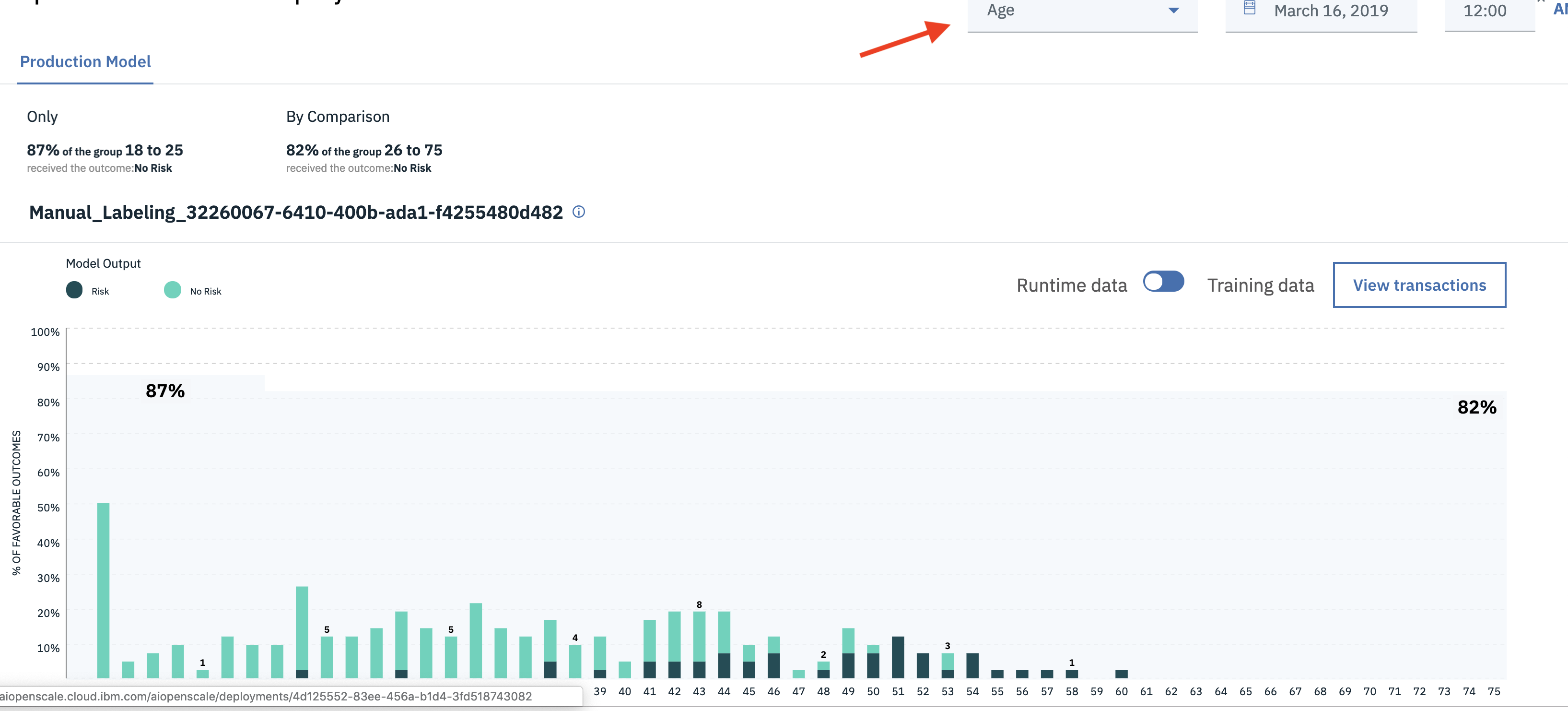The width and height of the screenshot is (1568, 711).
Task: Click the Runtime data label
Action: pyautogui.click(x=1071, y=285)
